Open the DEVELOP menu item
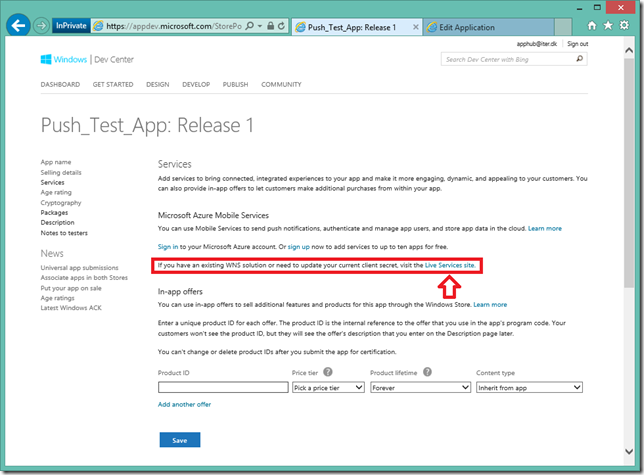The width and height of the screenshot is (644, 475). [196, 85]
